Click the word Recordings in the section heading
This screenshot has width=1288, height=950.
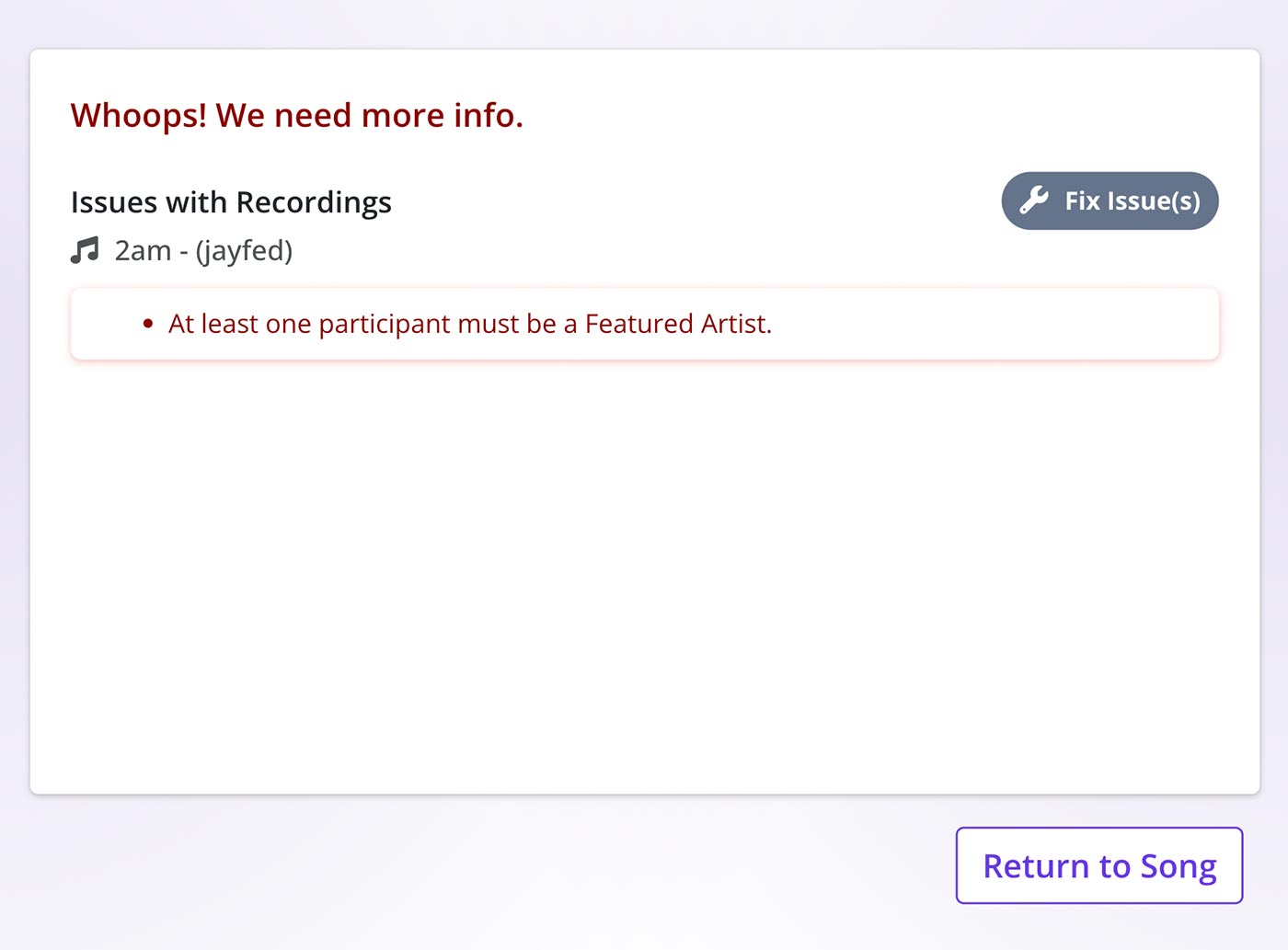[314, 201]
